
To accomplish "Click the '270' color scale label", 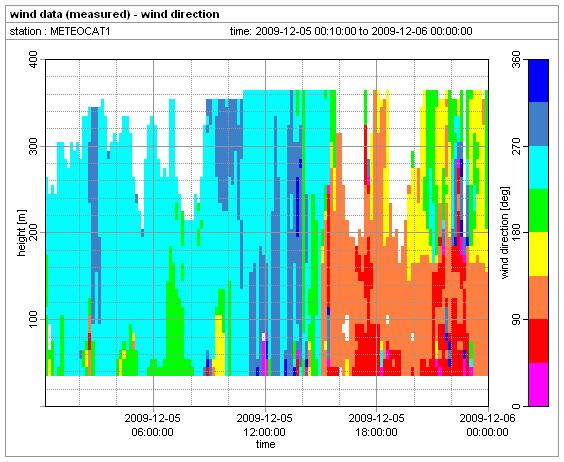I will [x=517, y=146].
